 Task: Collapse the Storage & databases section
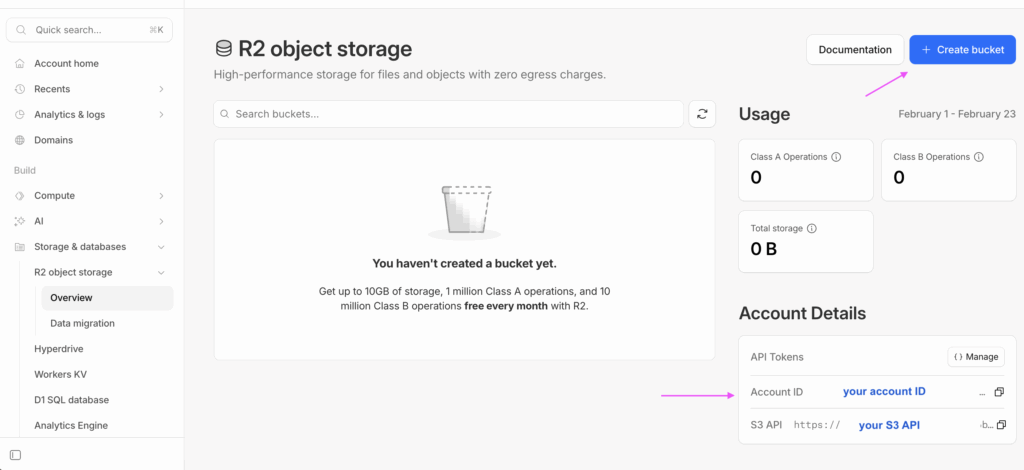(161, 247)
